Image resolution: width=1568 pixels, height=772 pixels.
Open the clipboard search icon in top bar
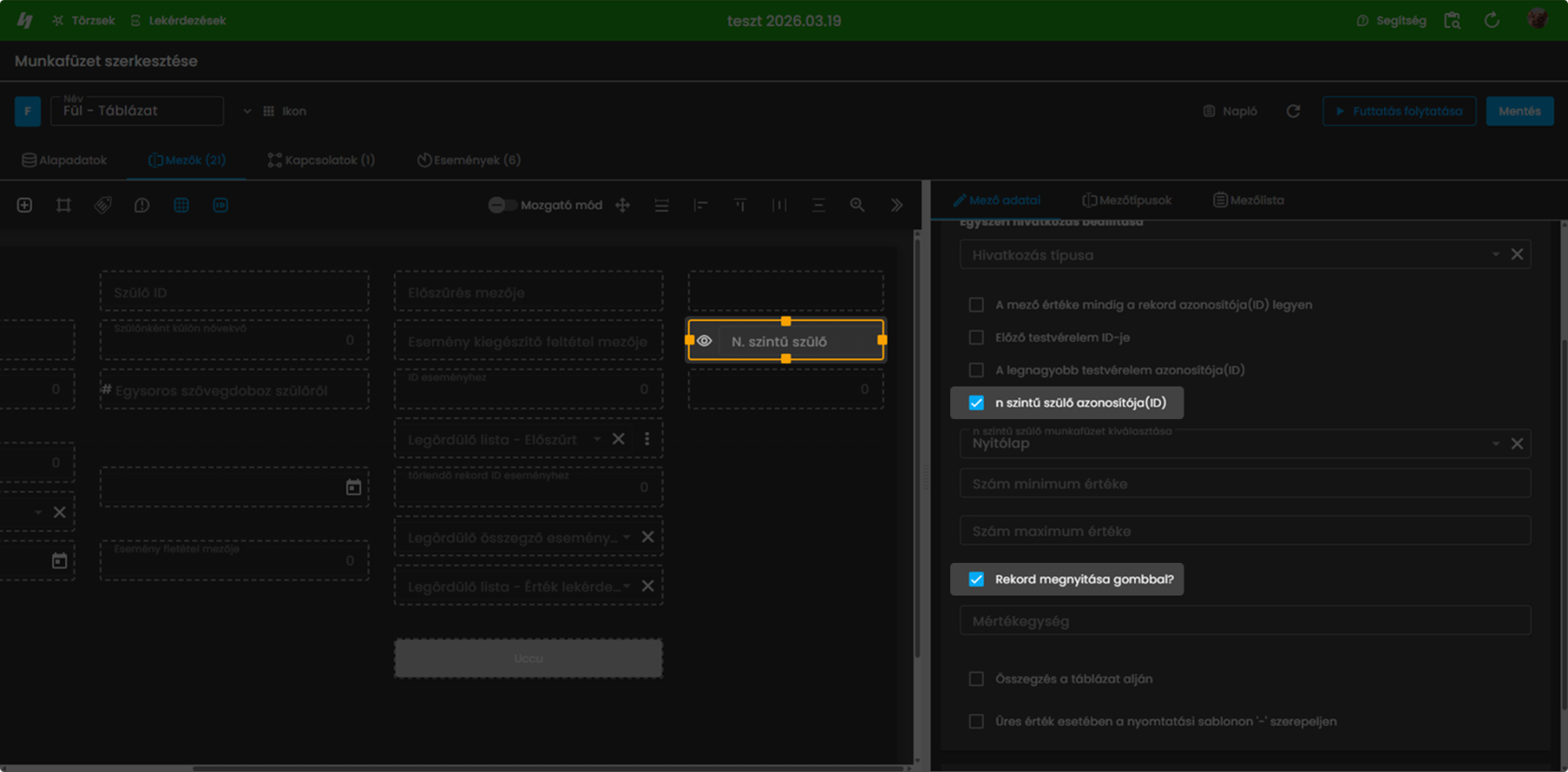[x=1452, y=20]
